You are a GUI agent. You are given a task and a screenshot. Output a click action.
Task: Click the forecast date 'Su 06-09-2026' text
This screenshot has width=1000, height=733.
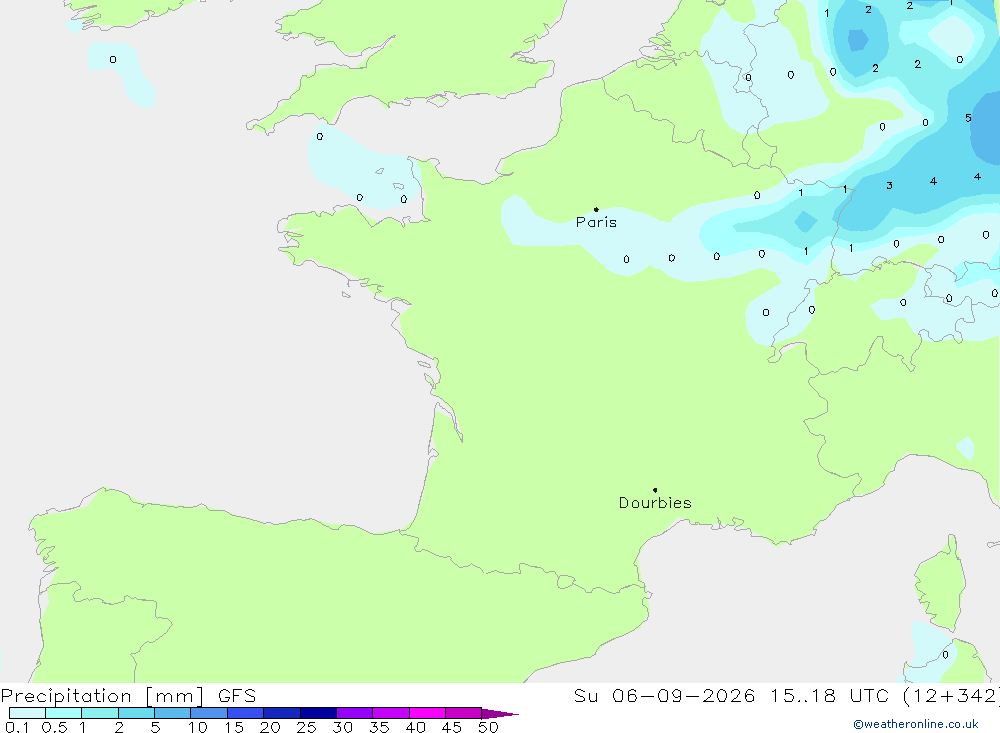(x=664, y=695)
